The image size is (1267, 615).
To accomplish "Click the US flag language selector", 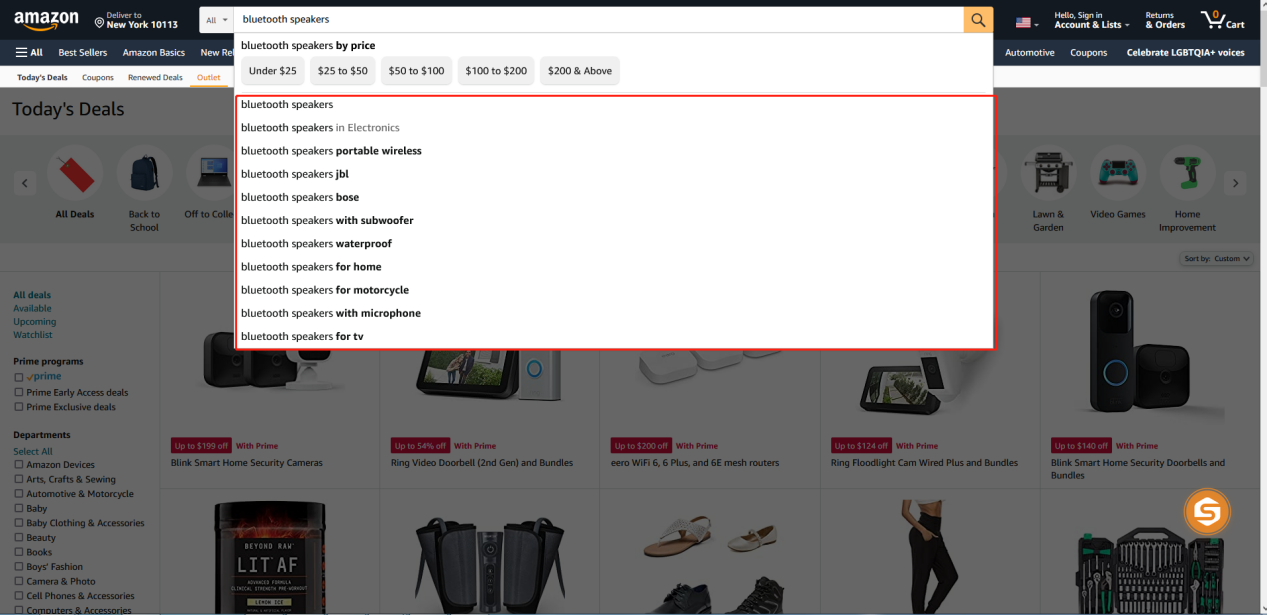I will (x=1027, y=22).
